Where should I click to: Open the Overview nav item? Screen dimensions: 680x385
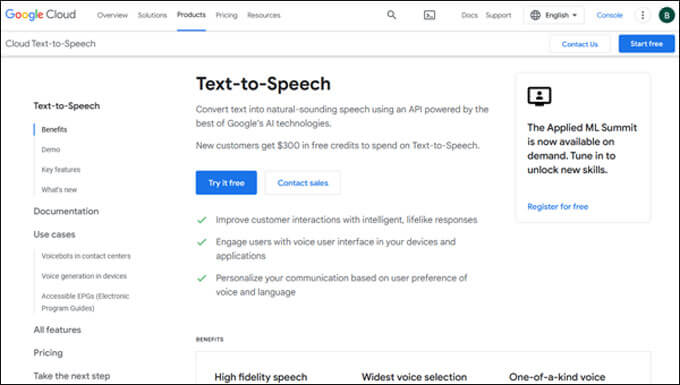112,15
